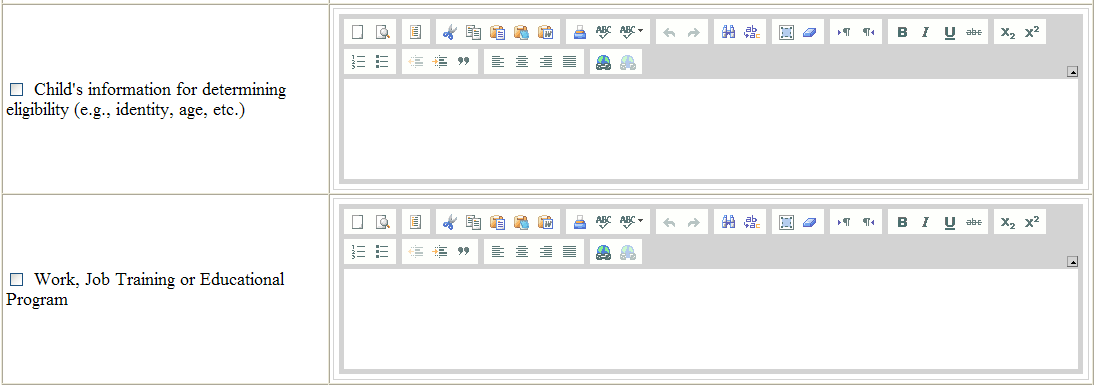Insert link in Work, Job Training editor
This screenshot has width=1096, height=385.
pyautogui.click(x=603, y=252)
